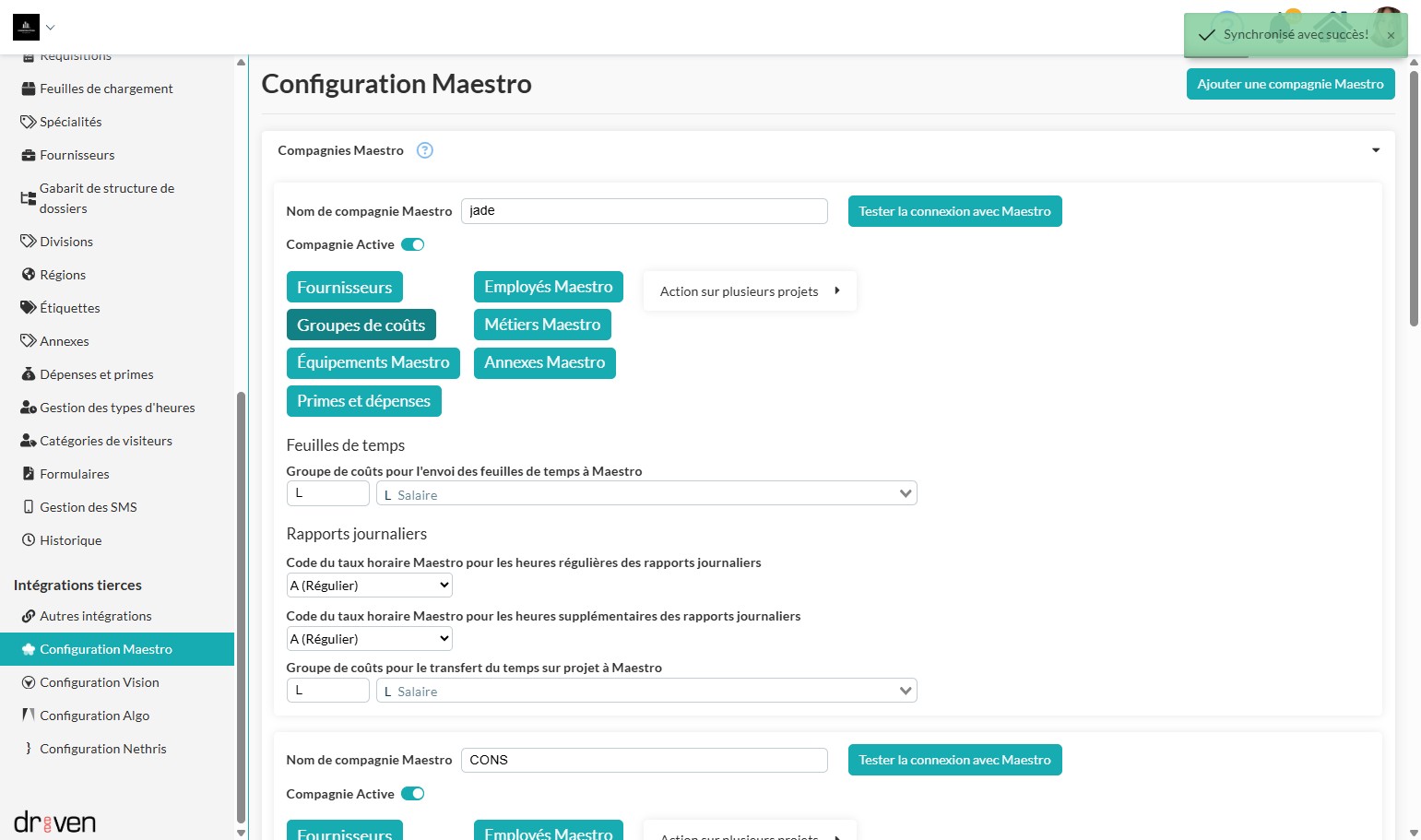The image size is (1421, 840).
Task: Click the Historique clock icon
Action: click(x=29, y=540)
